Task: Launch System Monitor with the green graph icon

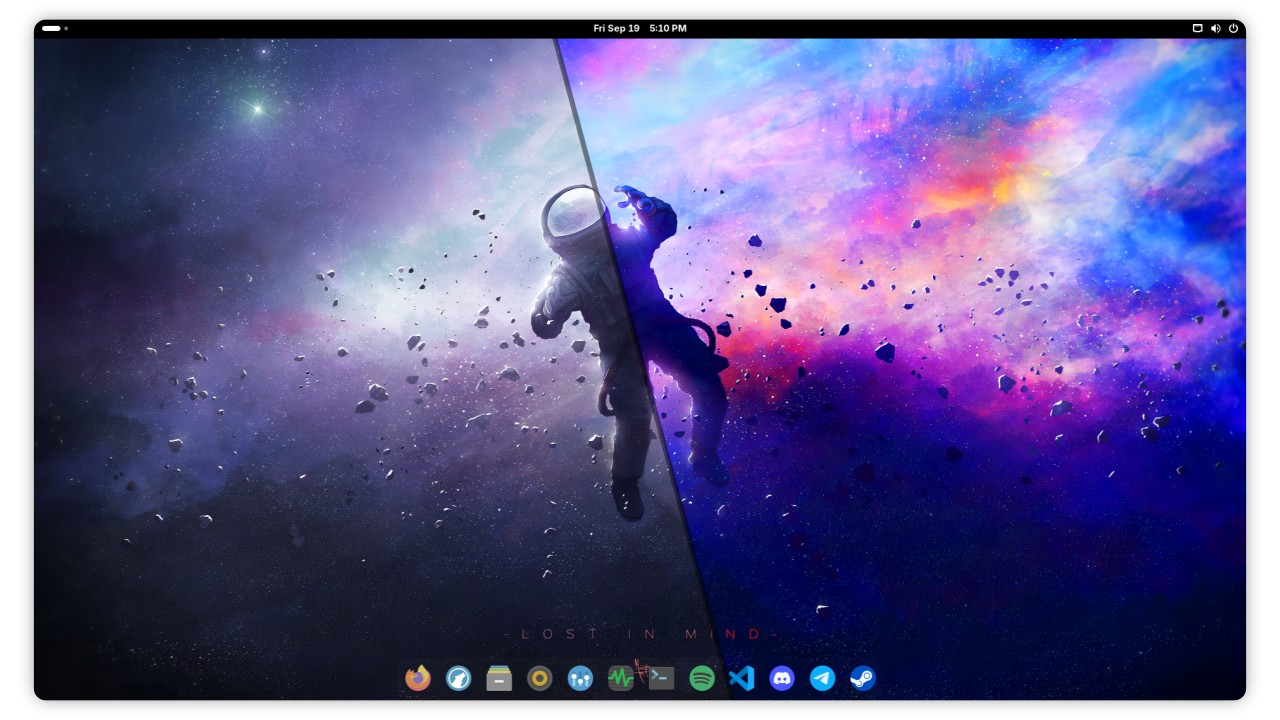Action: pos(621,678)
